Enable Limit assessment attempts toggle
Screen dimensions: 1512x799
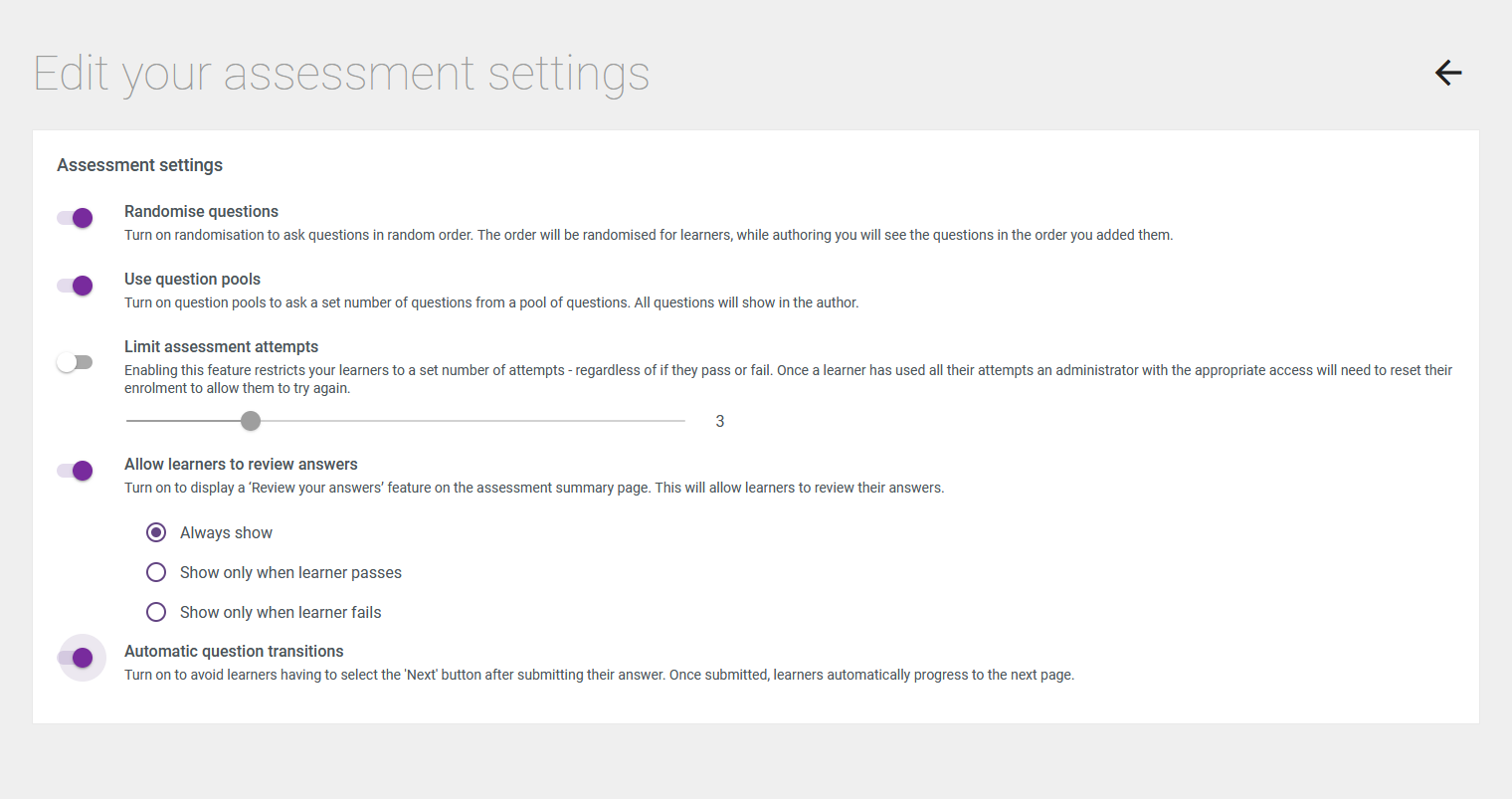coord(75,362)
